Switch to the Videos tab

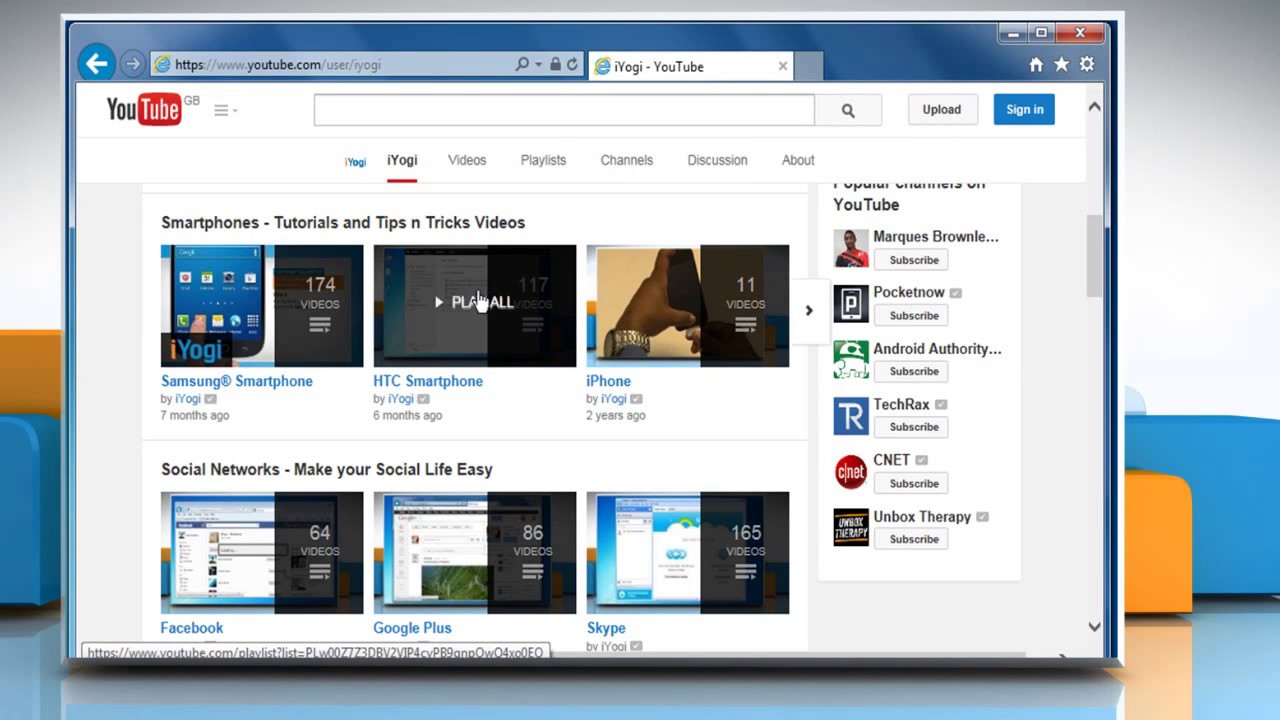467,160
